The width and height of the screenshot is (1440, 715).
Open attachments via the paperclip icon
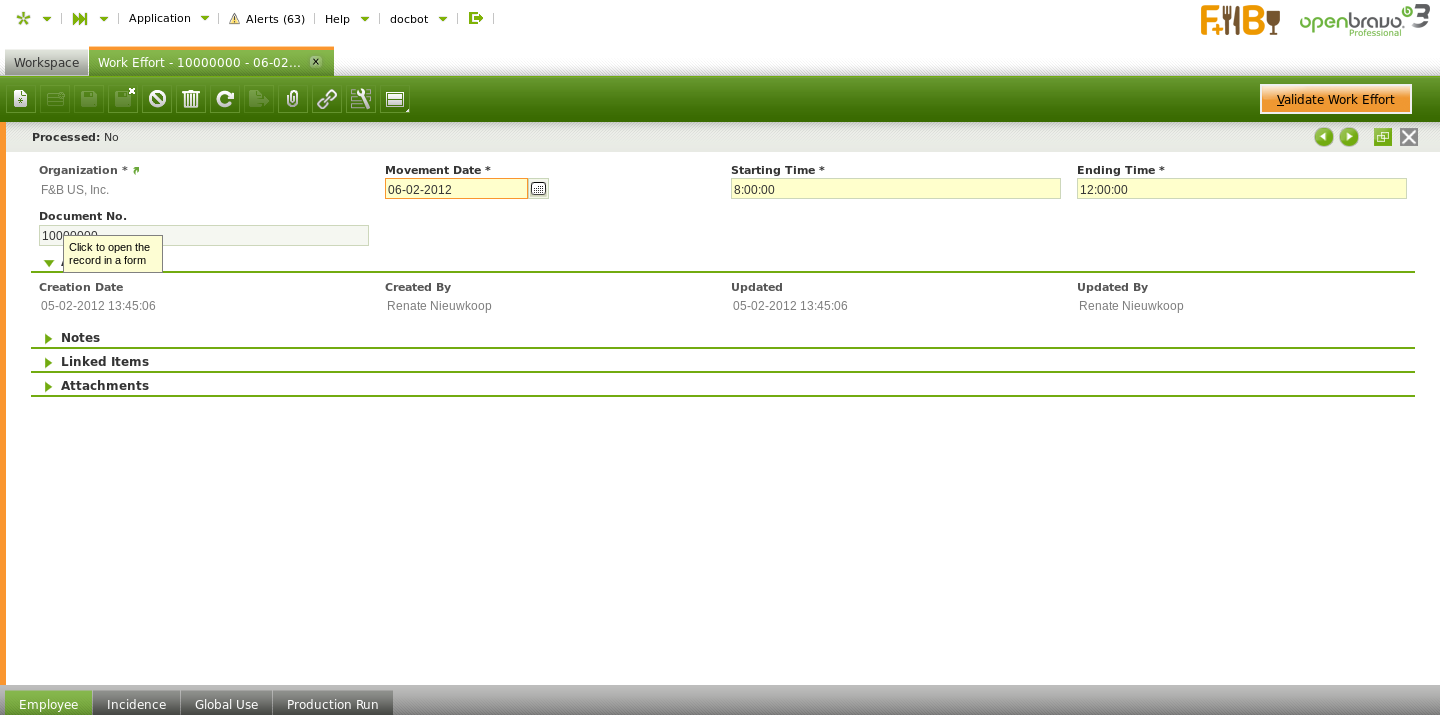[293, 99]
